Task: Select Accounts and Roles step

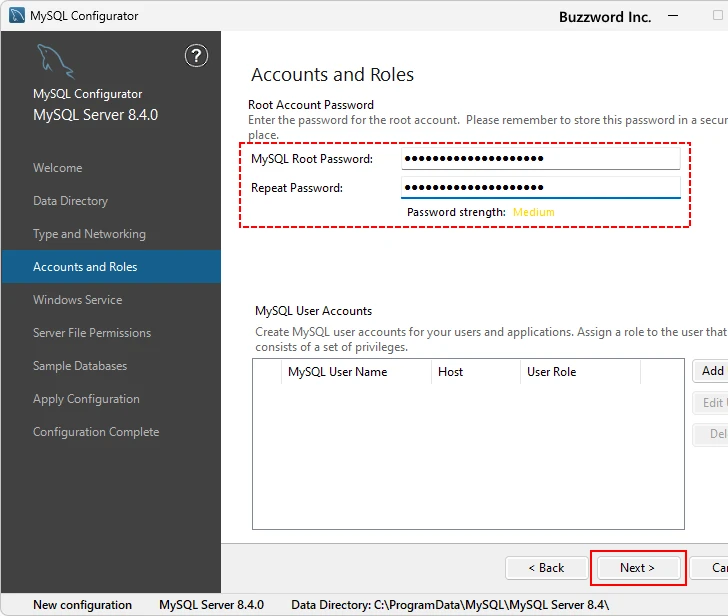Action: [111, 266]
